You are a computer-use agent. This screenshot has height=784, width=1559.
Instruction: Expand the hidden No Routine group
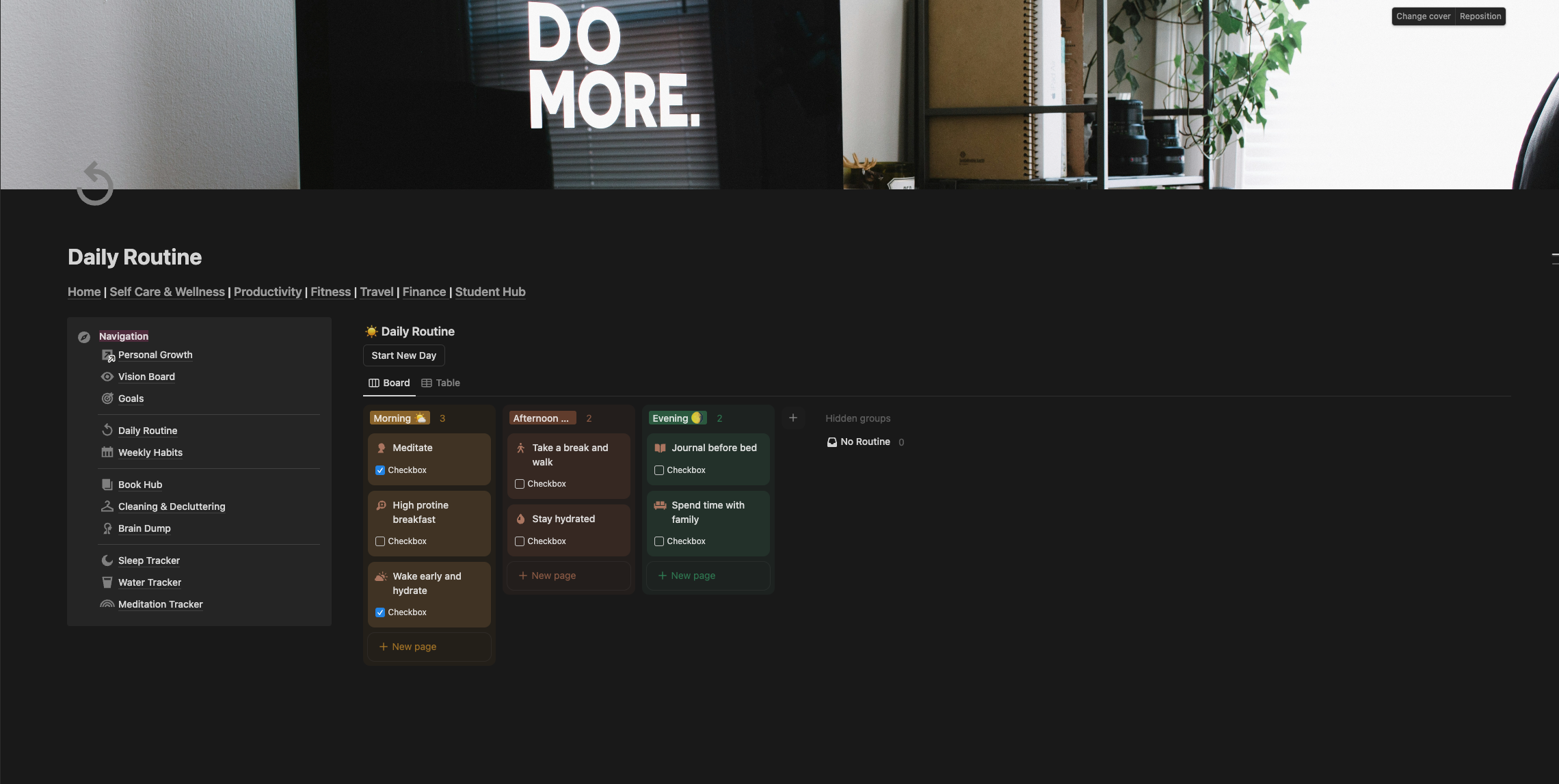(864, 442)
